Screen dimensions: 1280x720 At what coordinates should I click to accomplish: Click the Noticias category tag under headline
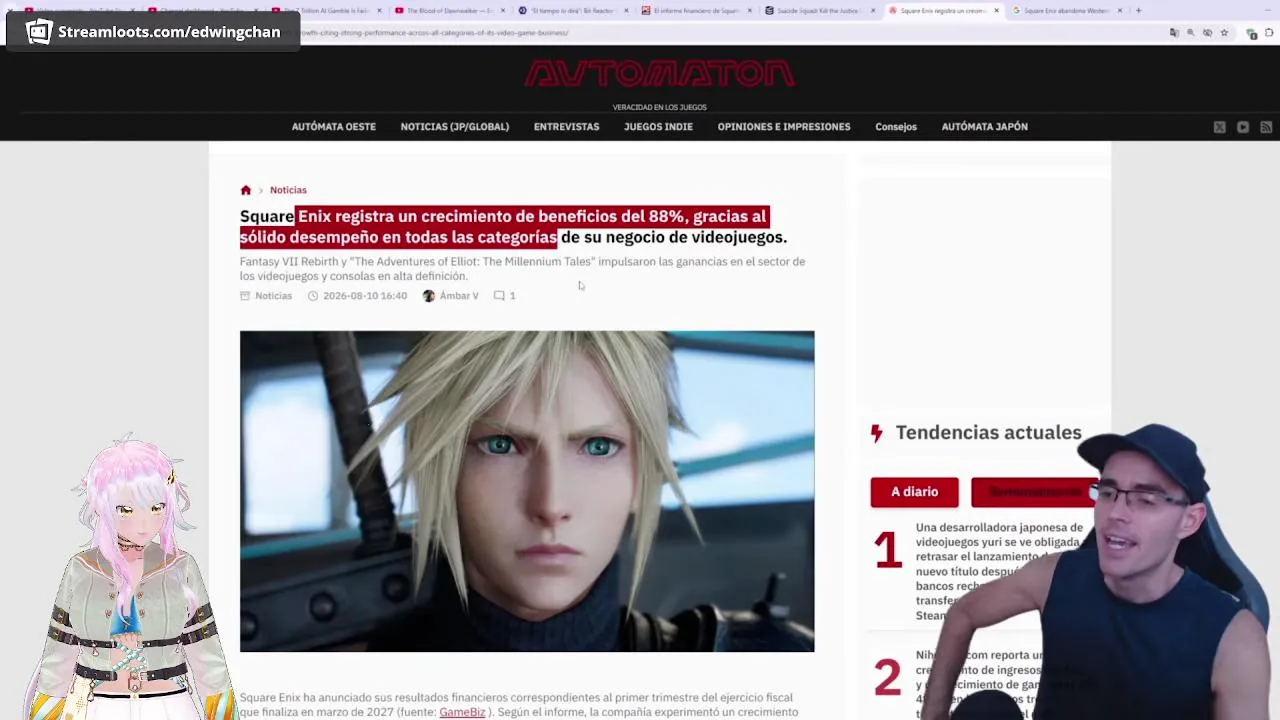(x=273, y=296)
